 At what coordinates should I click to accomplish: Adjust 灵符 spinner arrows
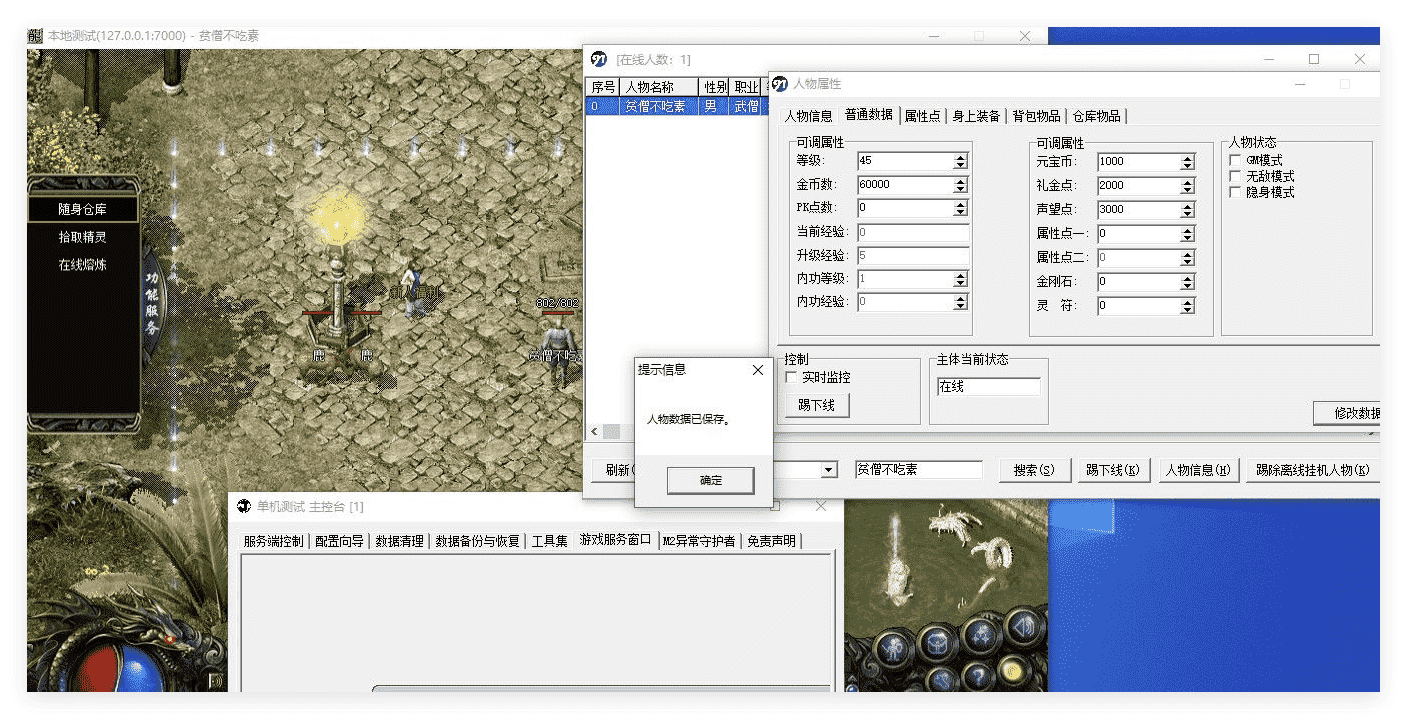[x=1187, y=306]
